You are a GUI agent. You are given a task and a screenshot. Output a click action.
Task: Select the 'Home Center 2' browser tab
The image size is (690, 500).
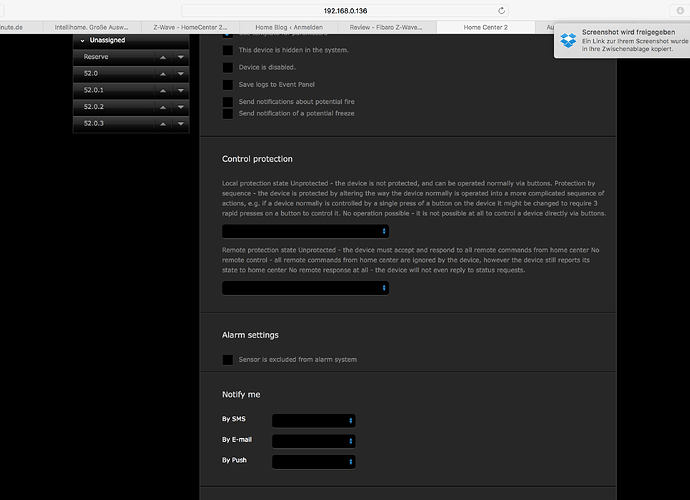coord(485,27)
